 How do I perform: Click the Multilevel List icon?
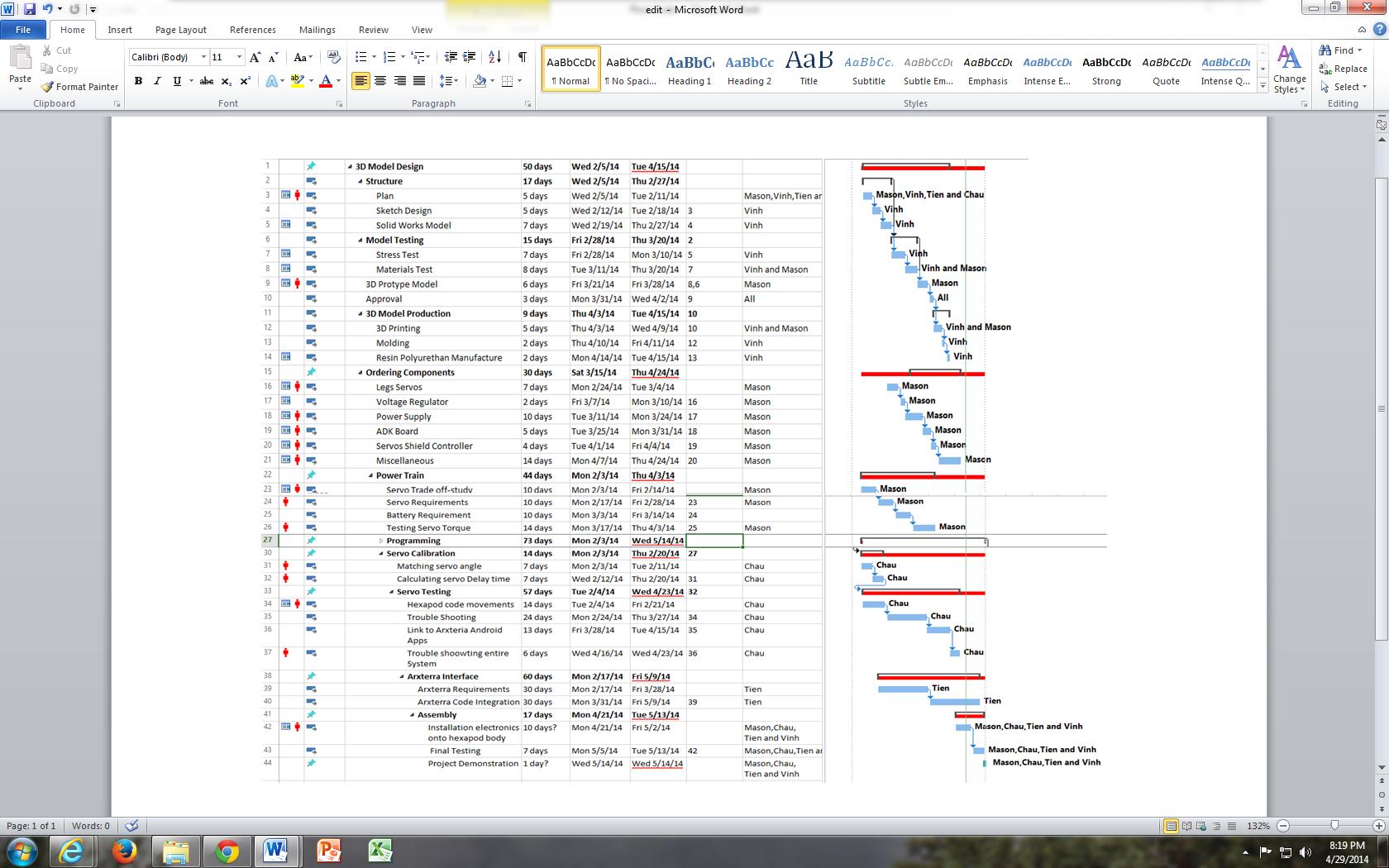419,57
